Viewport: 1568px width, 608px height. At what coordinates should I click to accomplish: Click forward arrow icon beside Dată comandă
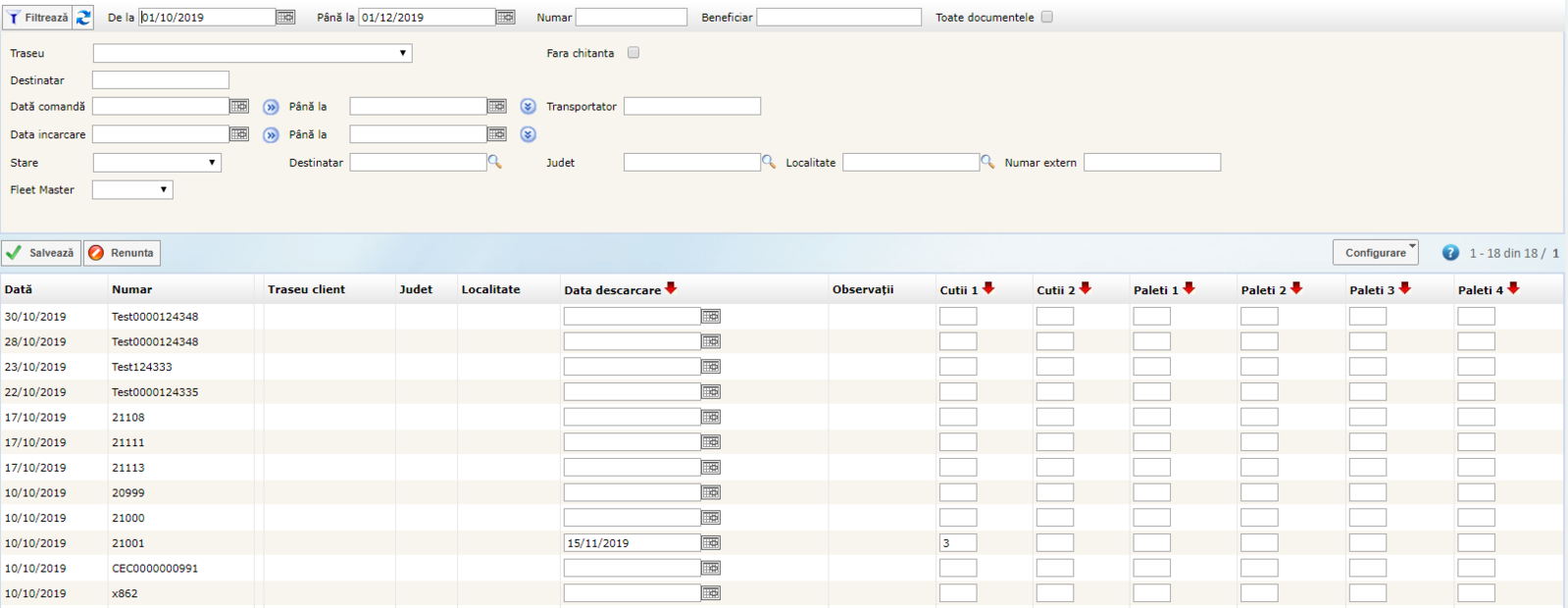tap(271, 107)
